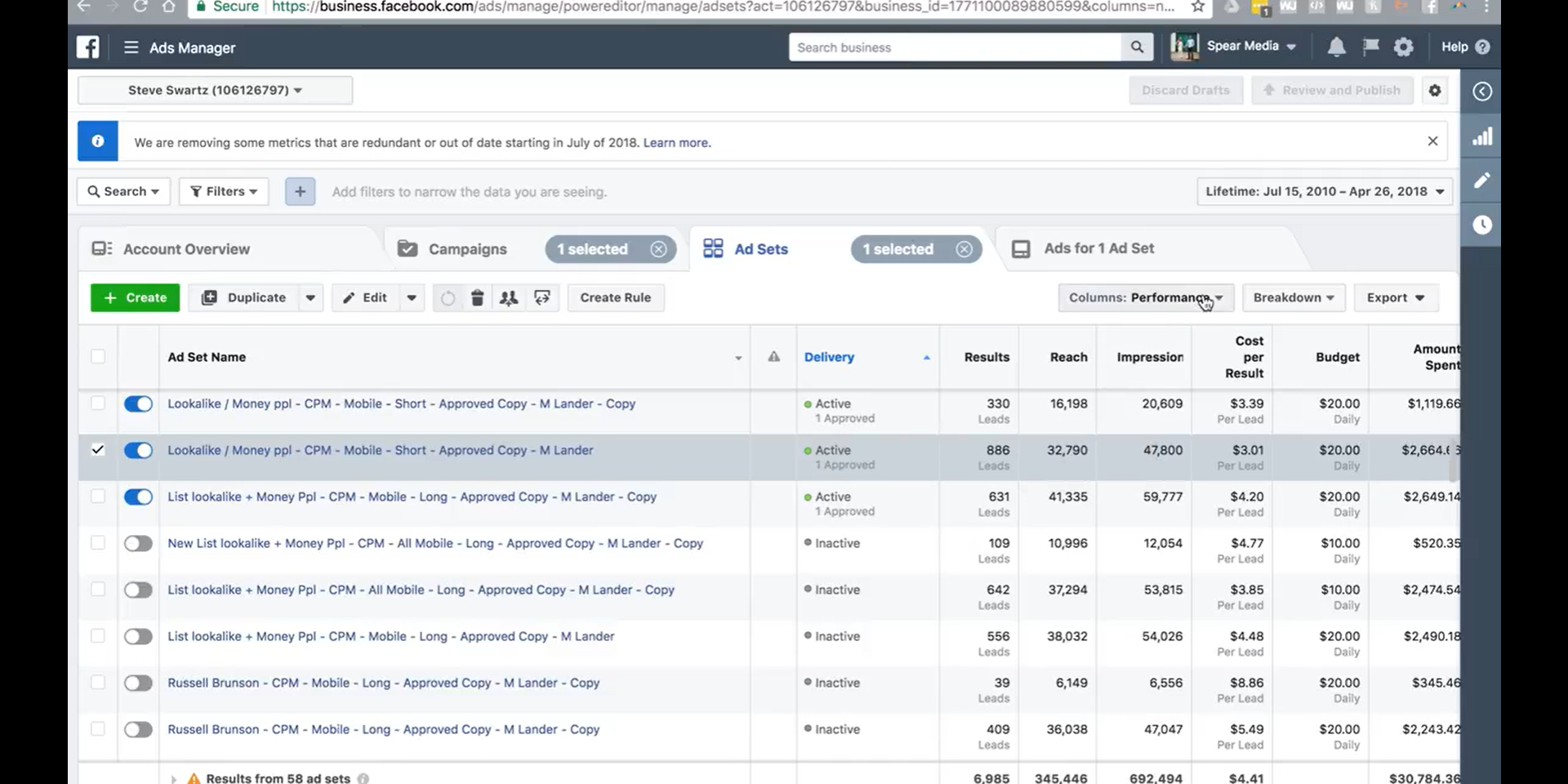Turn off the selected Lookalike M Lander switch
Screen dimensions: 1568x784
coord(138,450)
